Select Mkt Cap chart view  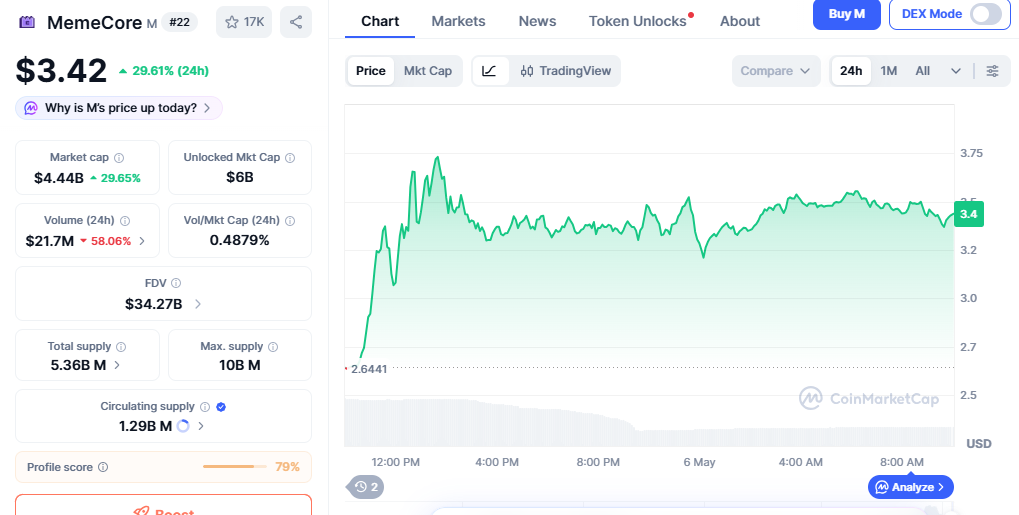click(428, 71)
